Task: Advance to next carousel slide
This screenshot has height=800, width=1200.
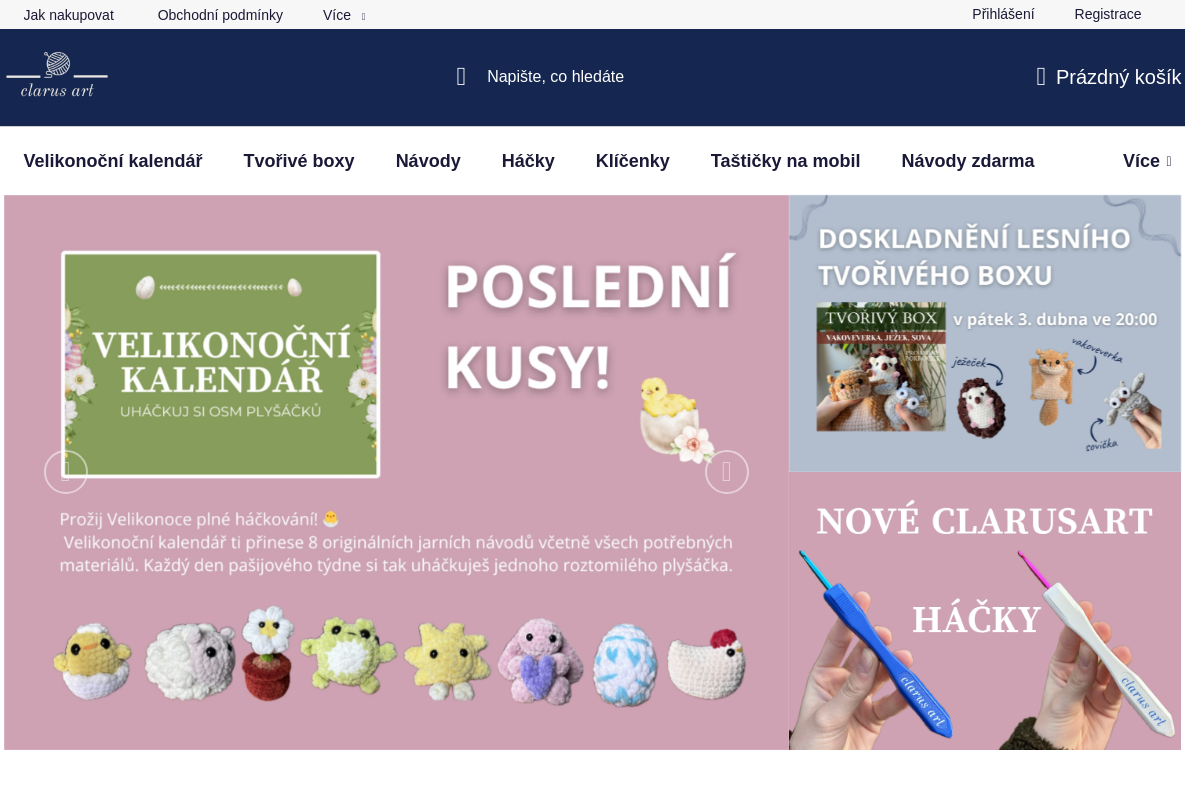Action: tap(727, 472)
